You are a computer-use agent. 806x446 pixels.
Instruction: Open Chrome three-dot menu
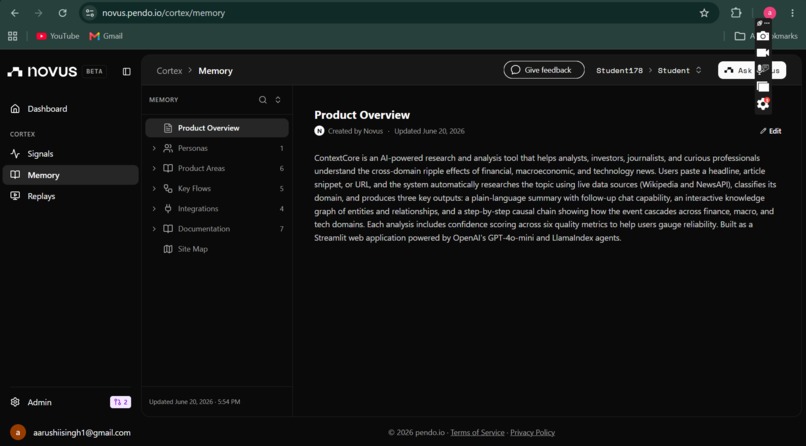(x=792, y=13)
